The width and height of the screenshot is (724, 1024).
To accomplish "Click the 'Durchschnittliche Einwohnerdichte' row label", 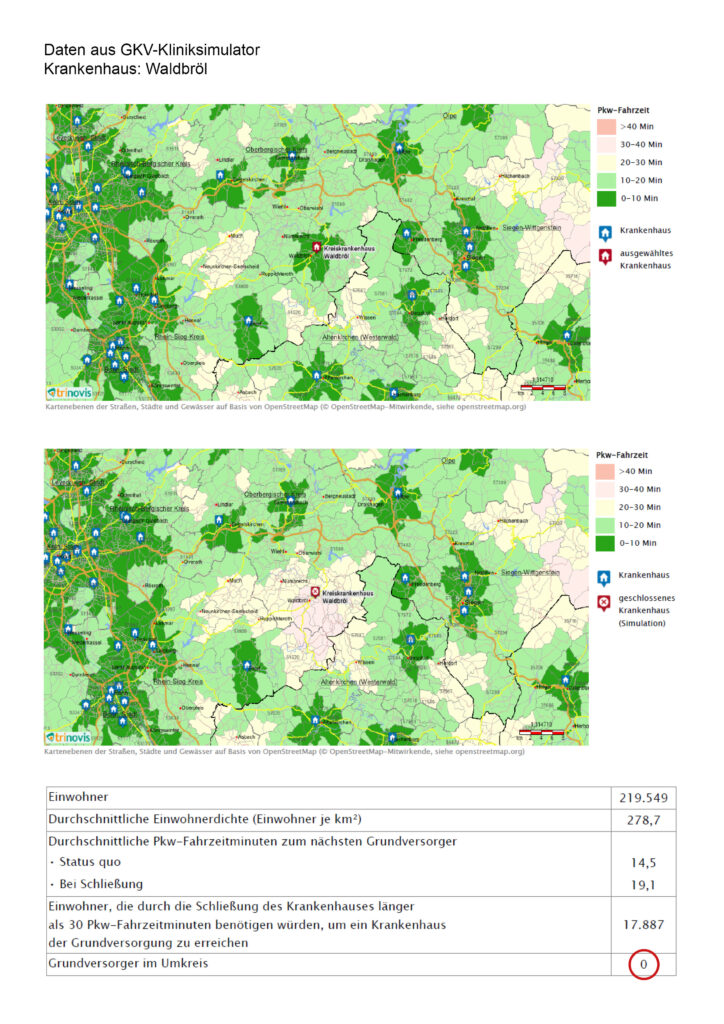I will click(205, 819).
